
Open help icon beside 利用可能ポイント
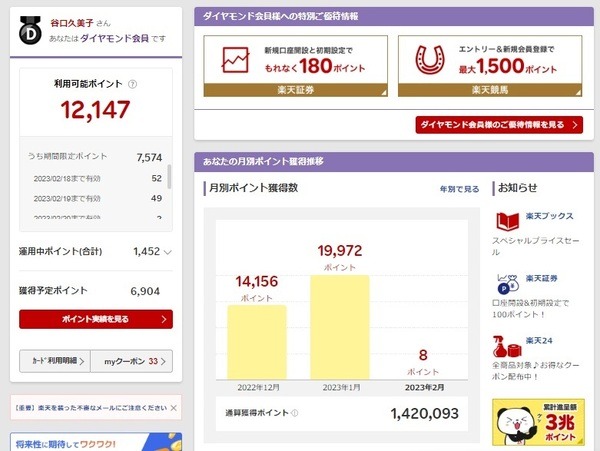(x=132, y=84)
